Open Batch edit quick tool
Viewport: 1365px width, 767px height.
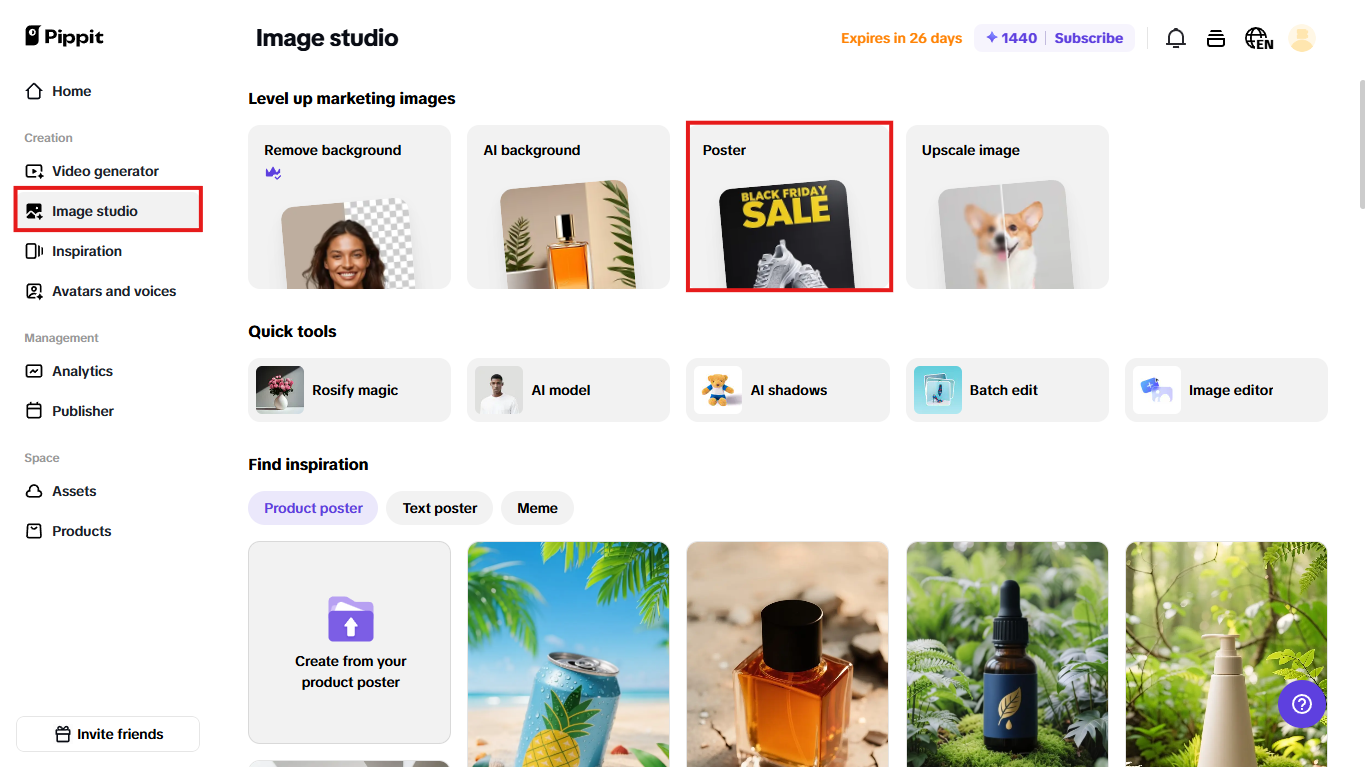pos(1006,390)
